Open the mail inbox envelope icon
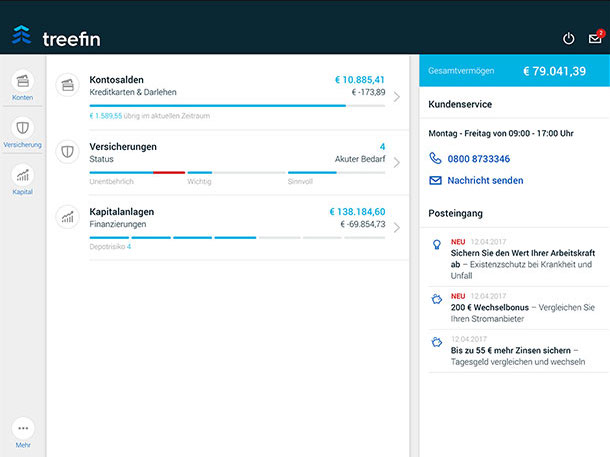The width and height of the screenshot is (610, 457). tap(595, 38)
